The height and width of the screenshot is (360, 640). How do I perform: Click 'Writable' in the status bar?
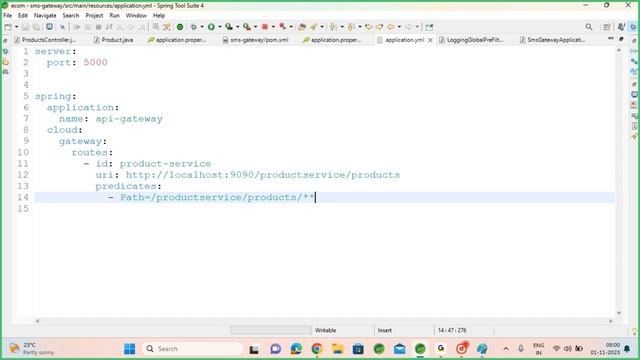tap(325, 330)
